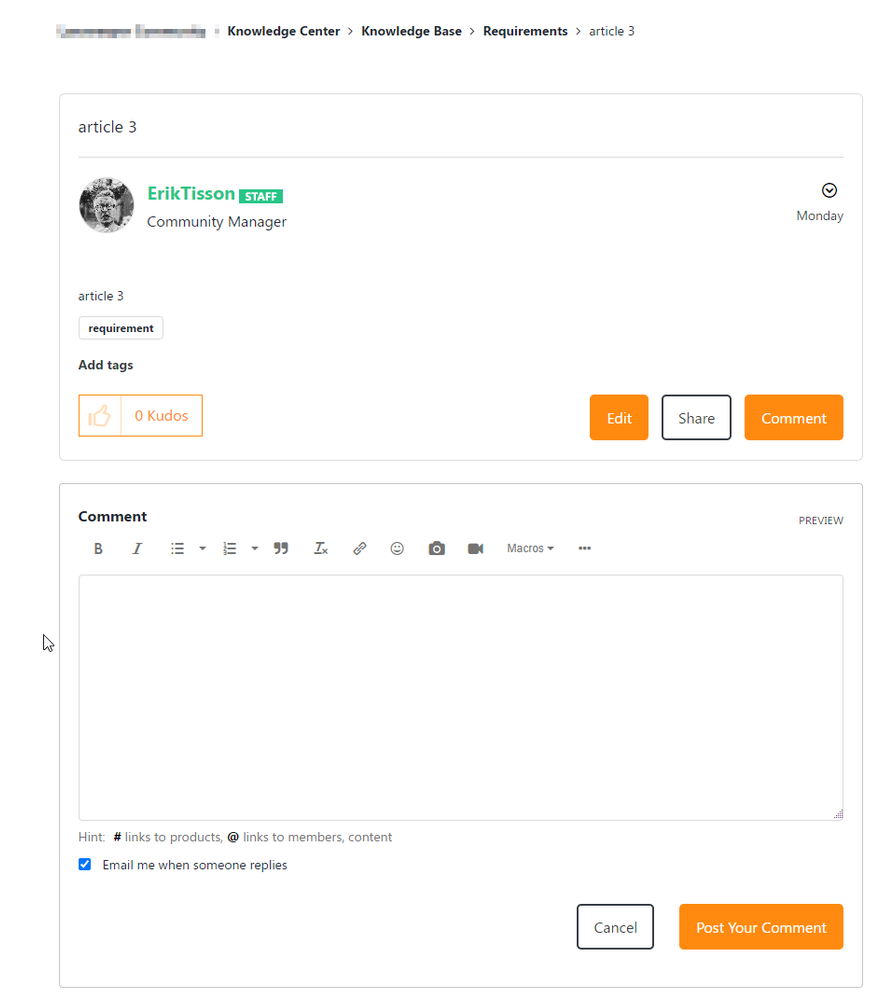The image size is (881, 999).
Task: Click Post Your Comment button
Action: point(761,927)
